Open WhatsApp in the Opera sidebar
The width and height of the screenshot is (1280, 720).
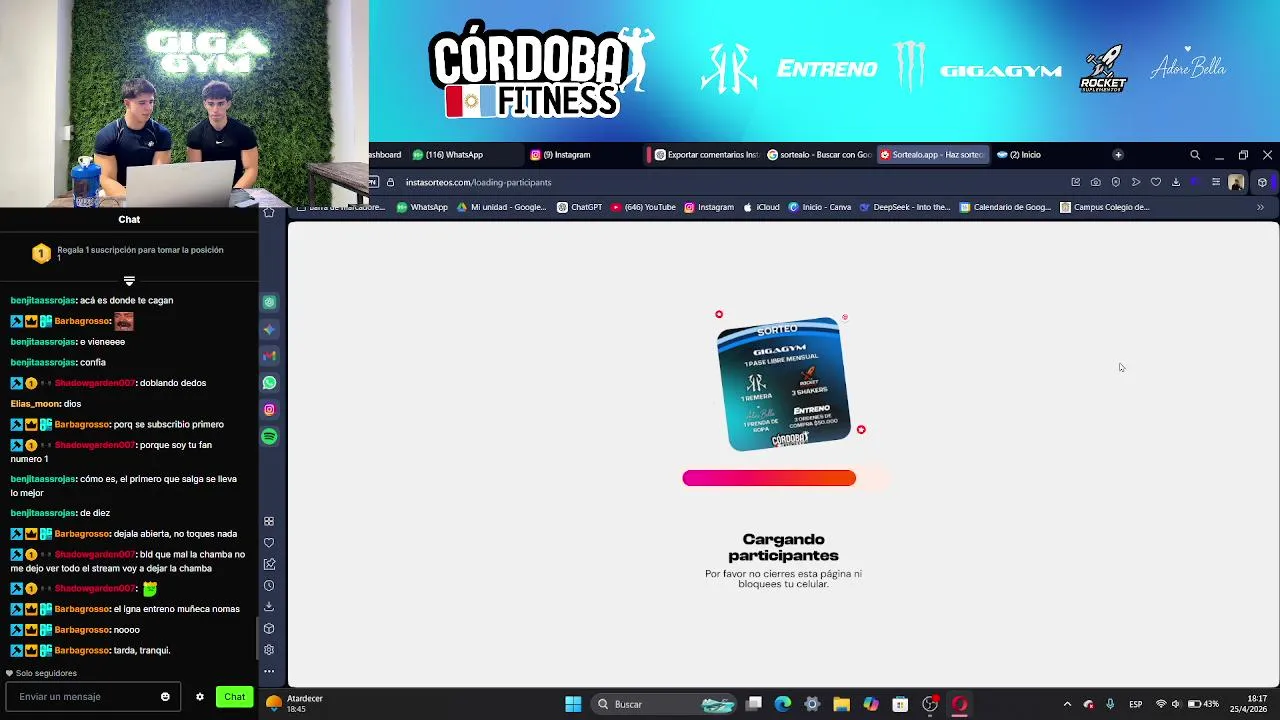pyautogui.click(x=269, y=383)
